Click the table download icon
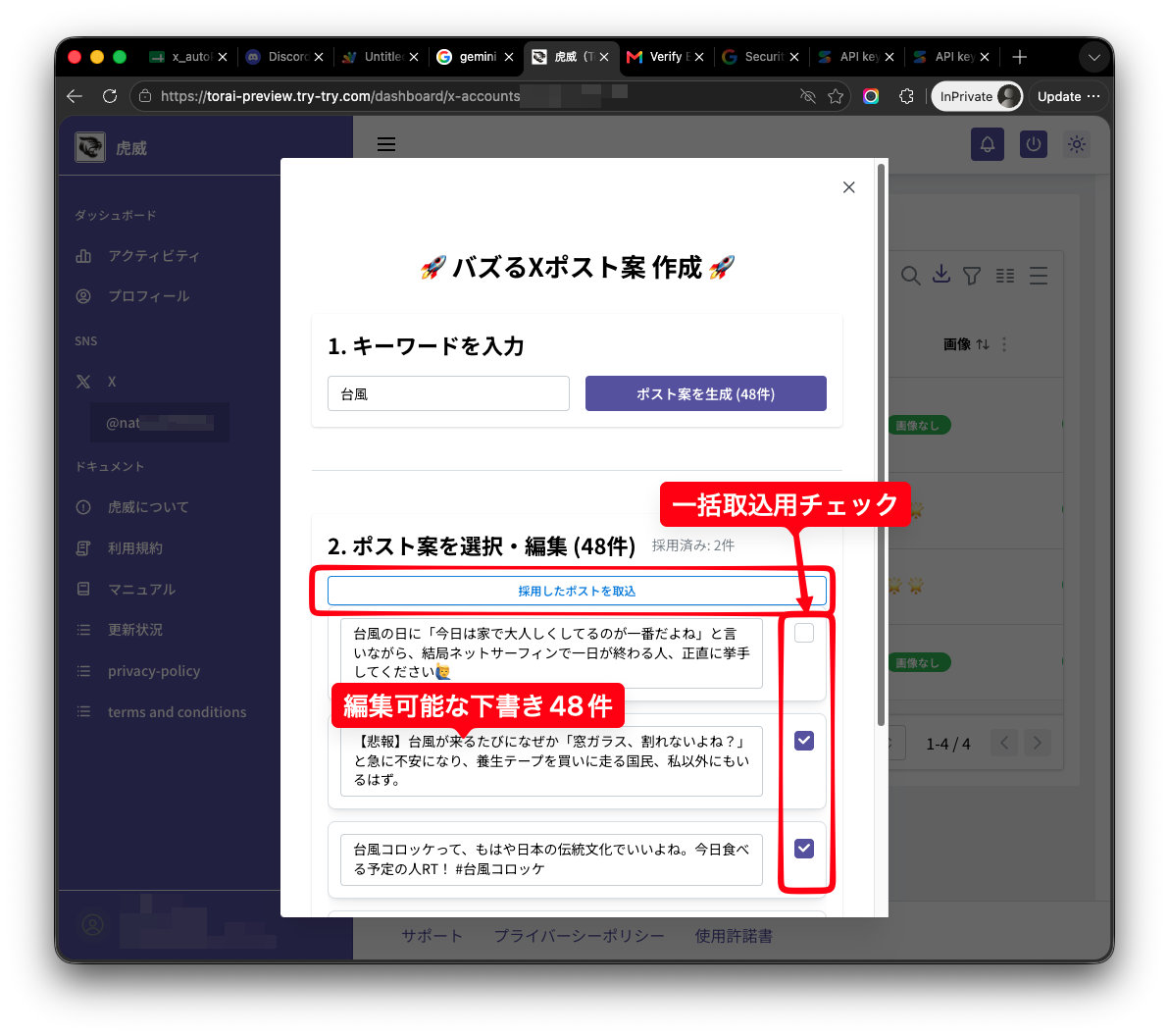The image size is (1169, 1036). pos(940,275)
